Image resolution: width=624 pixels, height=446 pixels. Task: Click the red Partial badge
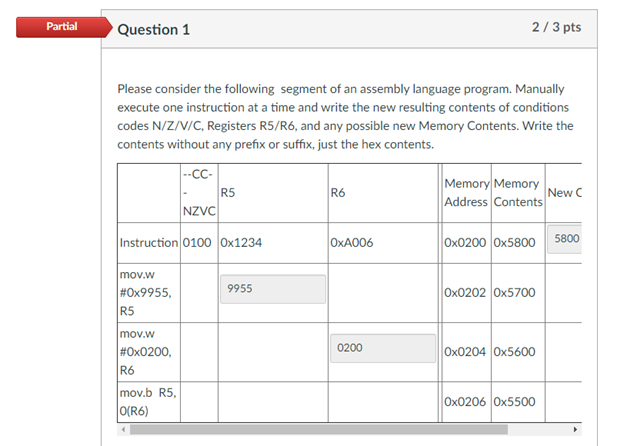[x=64, y=27]
